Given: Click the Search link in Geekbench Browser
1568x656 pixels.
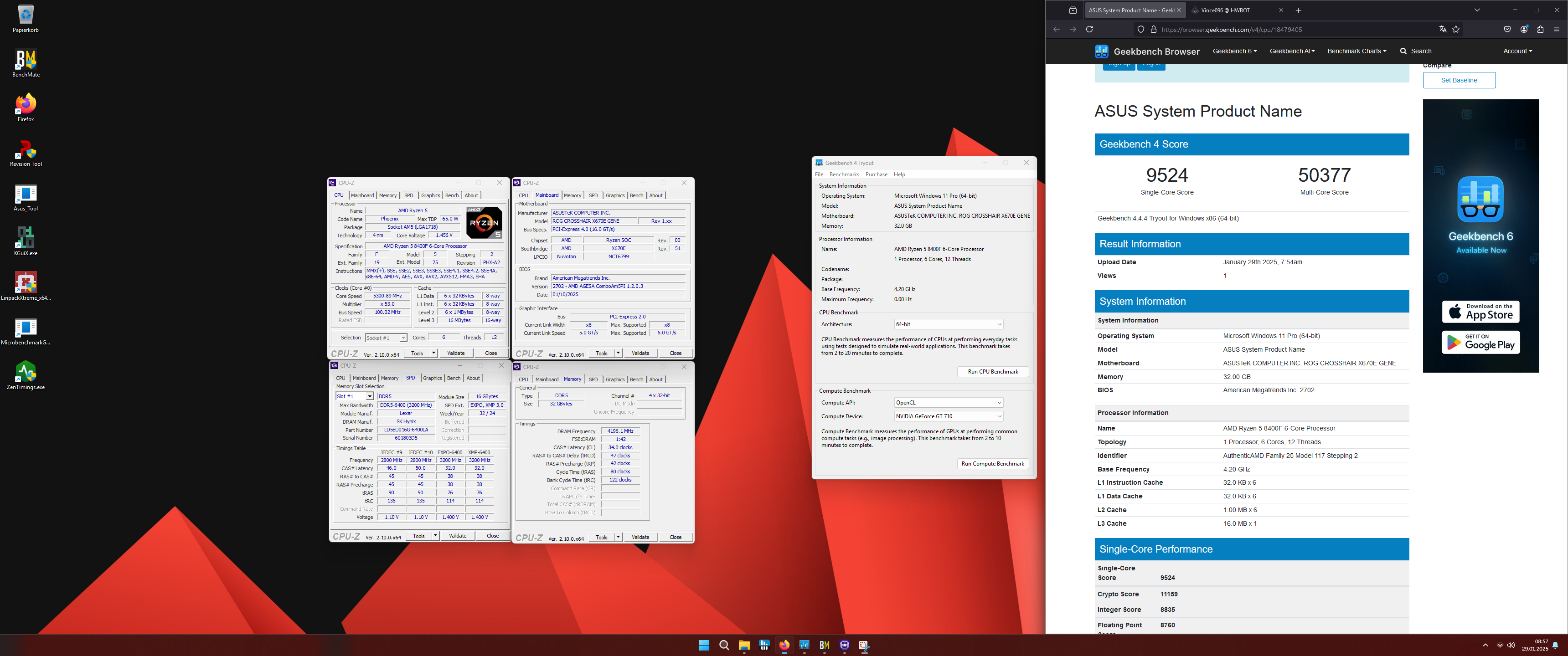Looking at the screenshot, I should (1416, 51).
